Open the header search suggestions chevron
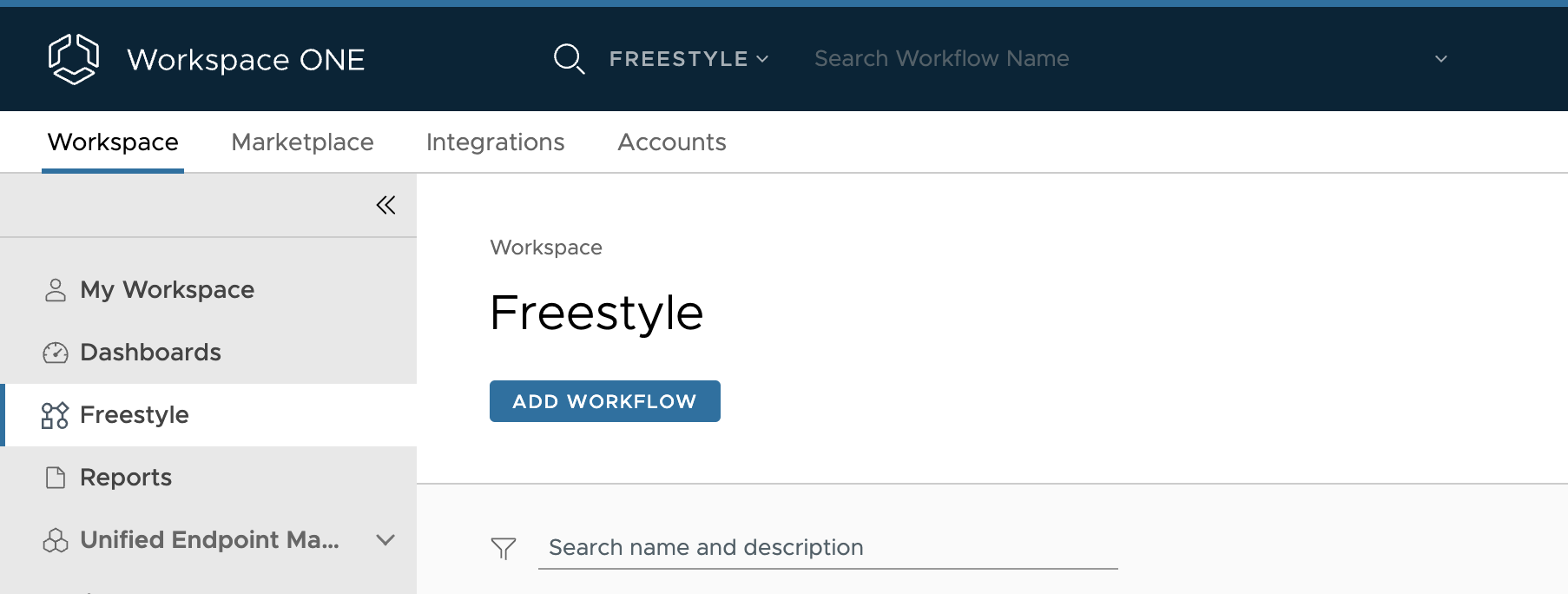Viewport: 1568px width, 594px height. tap(1441, 59)
